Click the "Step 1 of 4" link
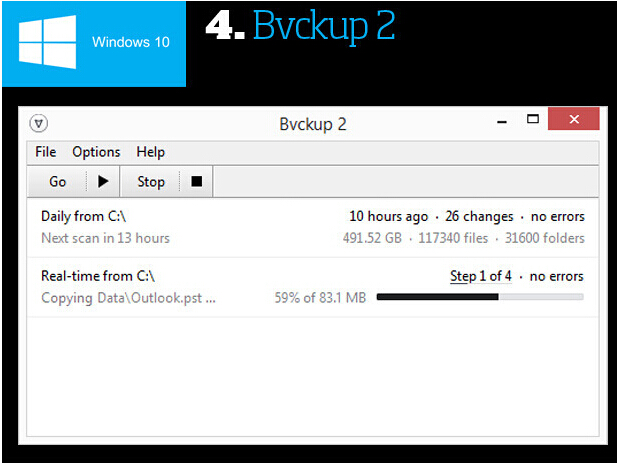This screenshot has width=619, height=465. click(x=481, y=276)
